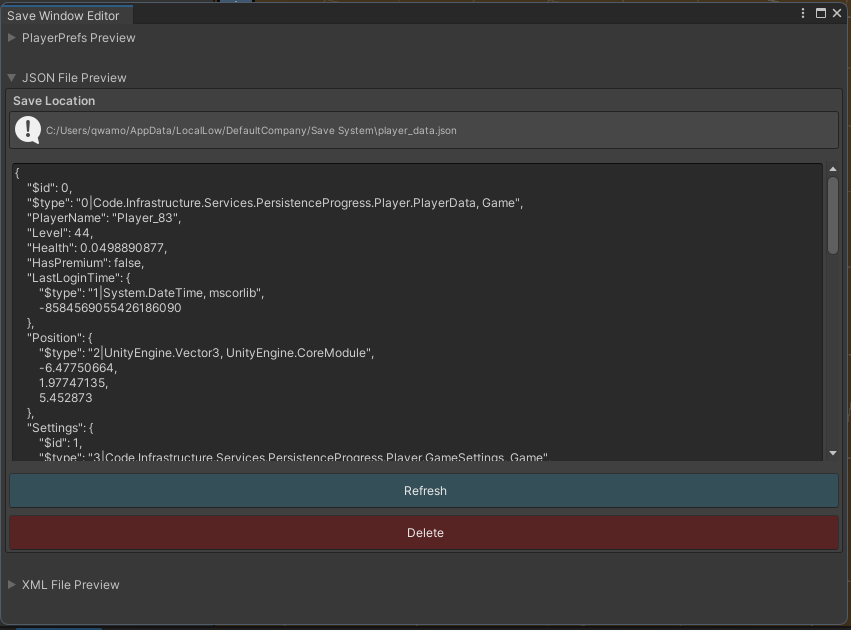Screen dimensions: 851x630
Task: Collapse the JSON File Preview foldout
Action: (11, 78)
